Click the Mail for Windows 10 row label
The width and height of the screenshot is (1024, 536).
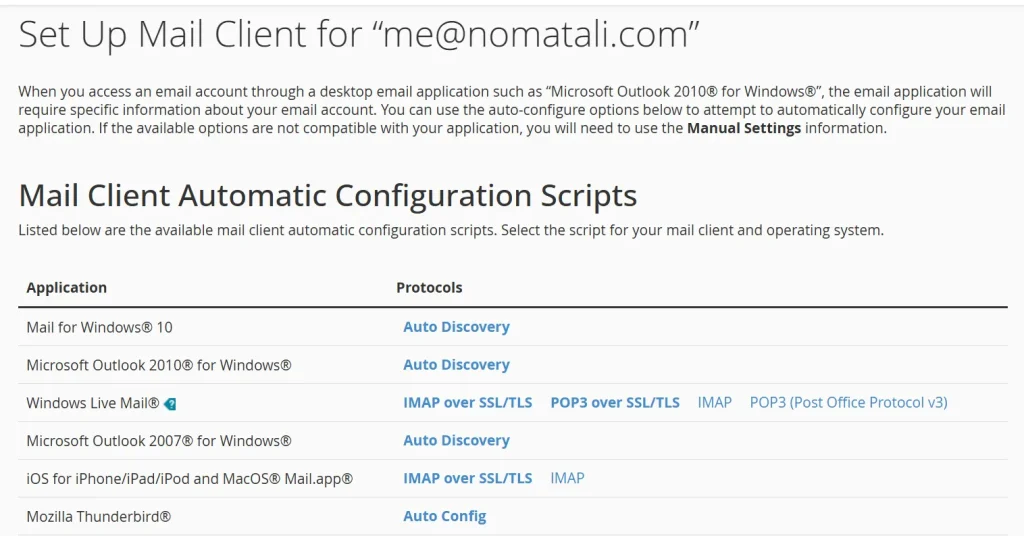[99, 327]
